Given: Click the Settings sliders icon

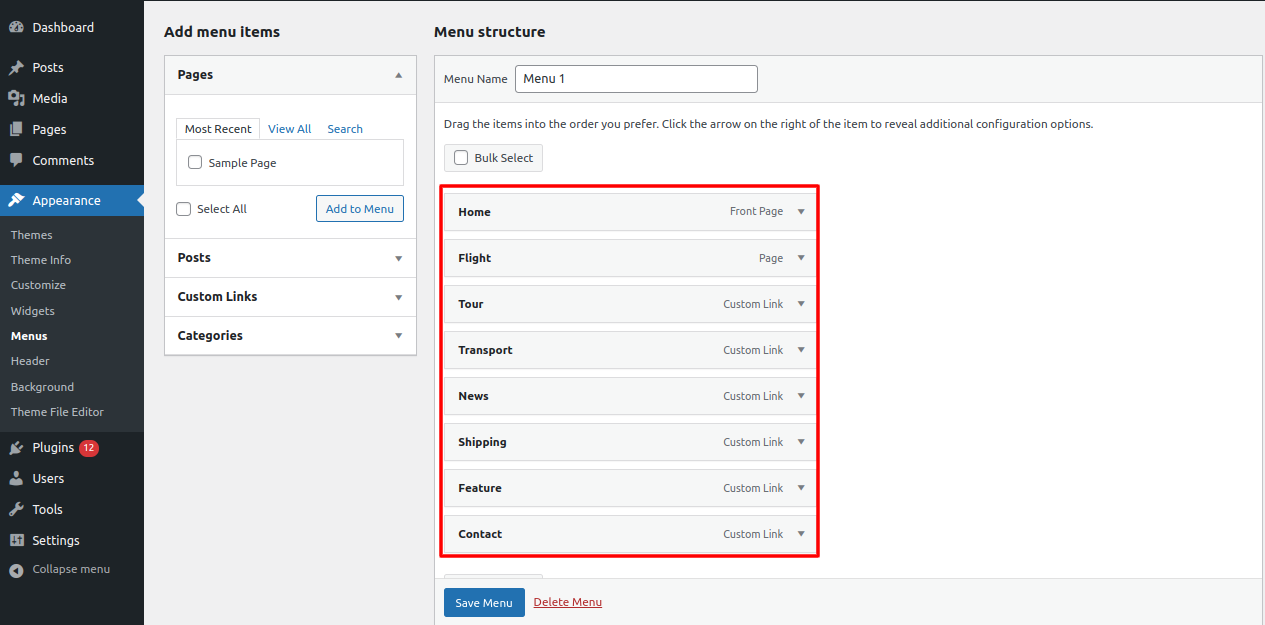Looking at the screenshot, I should pos(16,541).
